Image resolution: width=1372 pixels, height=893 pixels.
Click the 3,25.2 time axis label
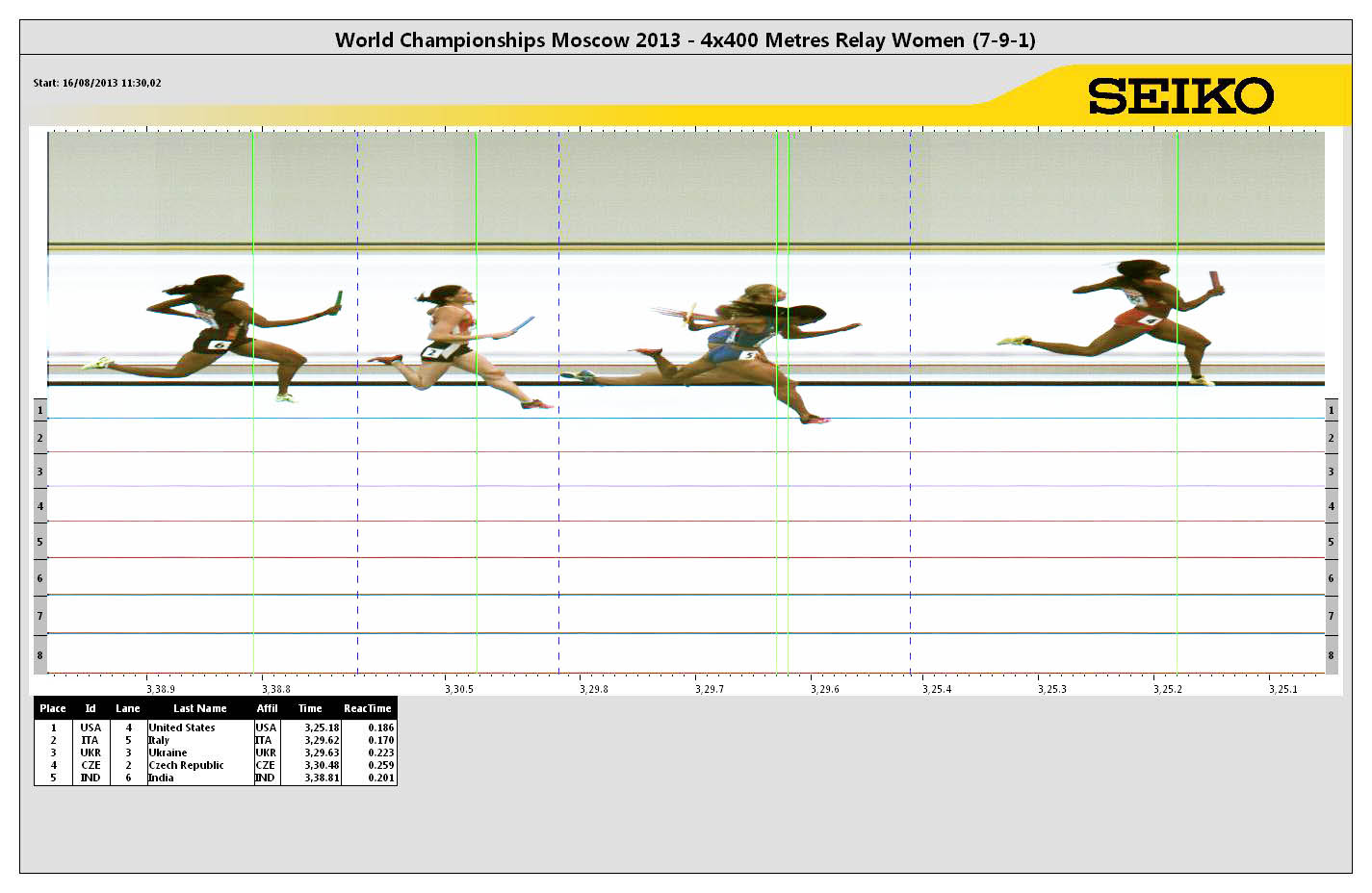(1167, 689)
